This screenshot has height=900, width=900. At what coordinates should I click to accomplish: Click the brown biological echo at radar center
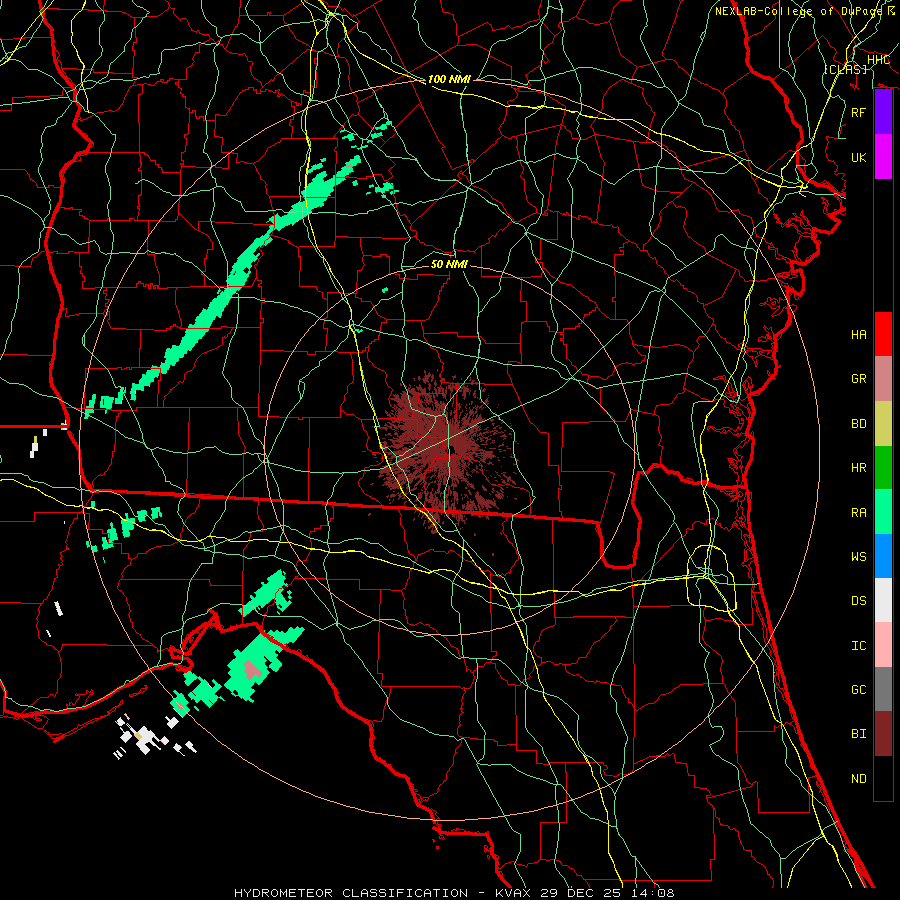[448, 451]
